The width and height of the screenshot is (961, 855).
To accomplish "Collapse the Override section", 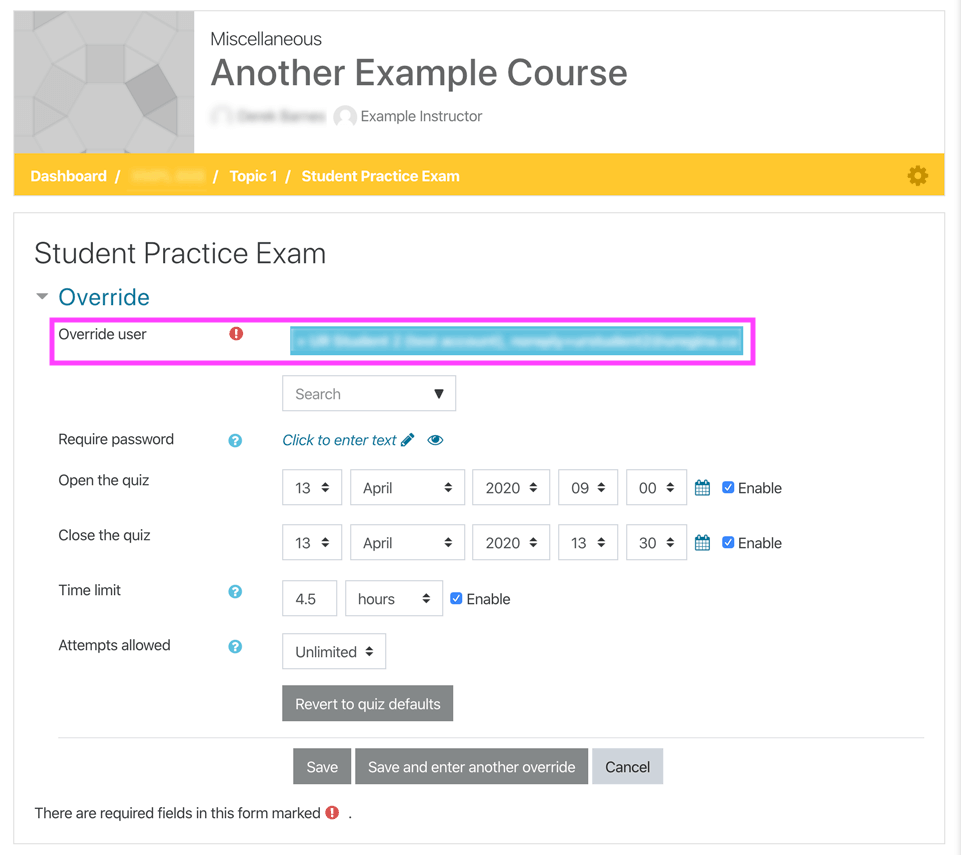I will point(41,296).
